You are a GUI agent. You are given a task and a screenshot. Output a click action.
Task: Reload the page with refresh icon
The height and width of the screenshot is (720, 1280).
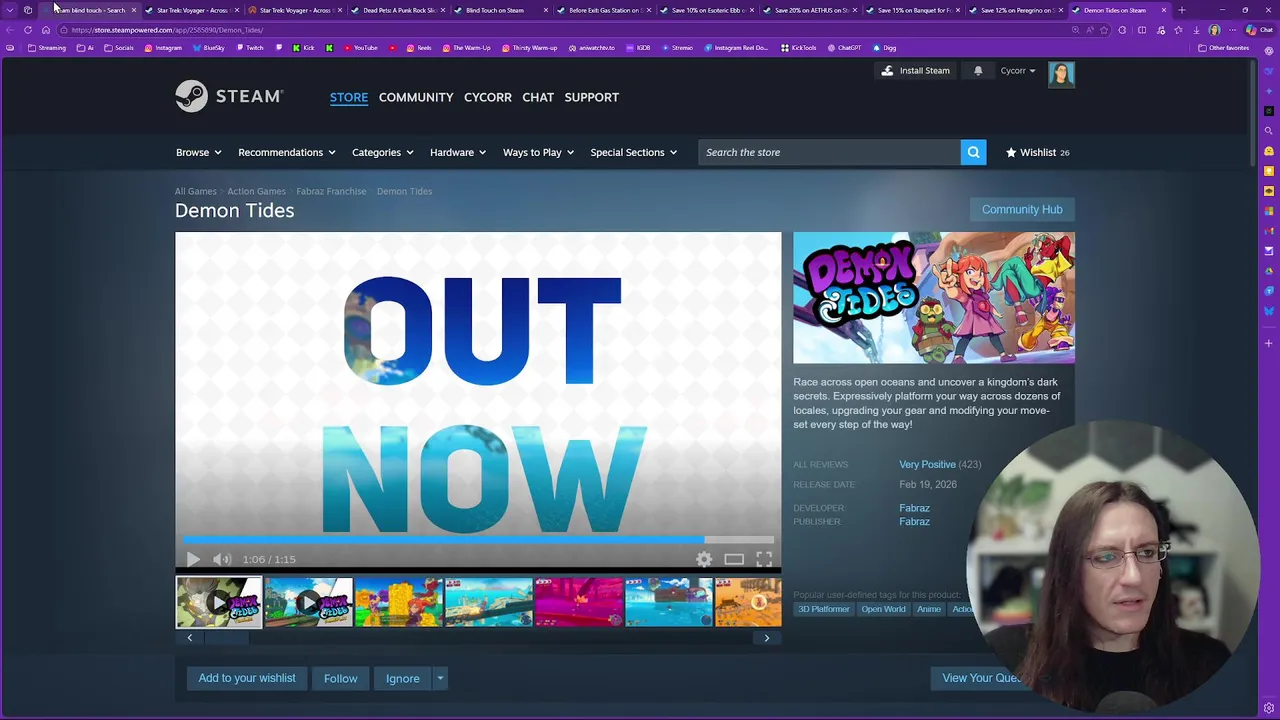click(x=28, y=30)
